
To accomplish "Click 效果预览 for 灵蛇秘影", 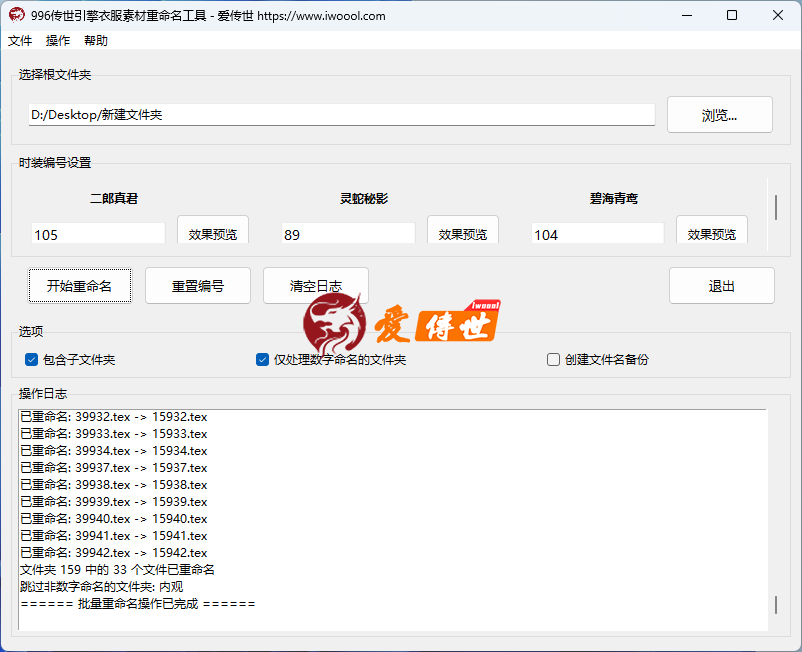I will [462, 234].
